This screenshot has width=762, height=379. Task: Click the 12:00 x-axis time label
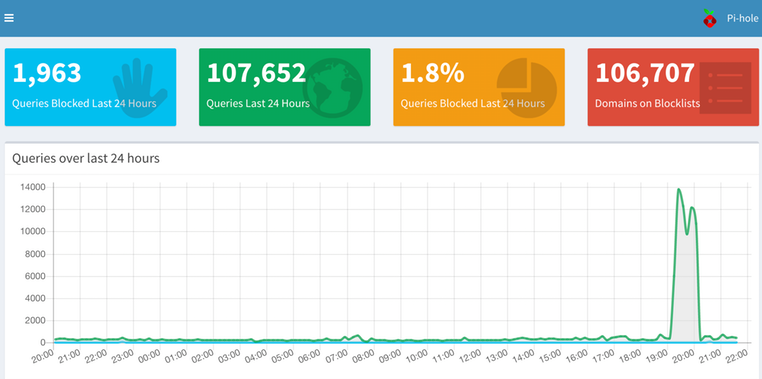[469, 358]
